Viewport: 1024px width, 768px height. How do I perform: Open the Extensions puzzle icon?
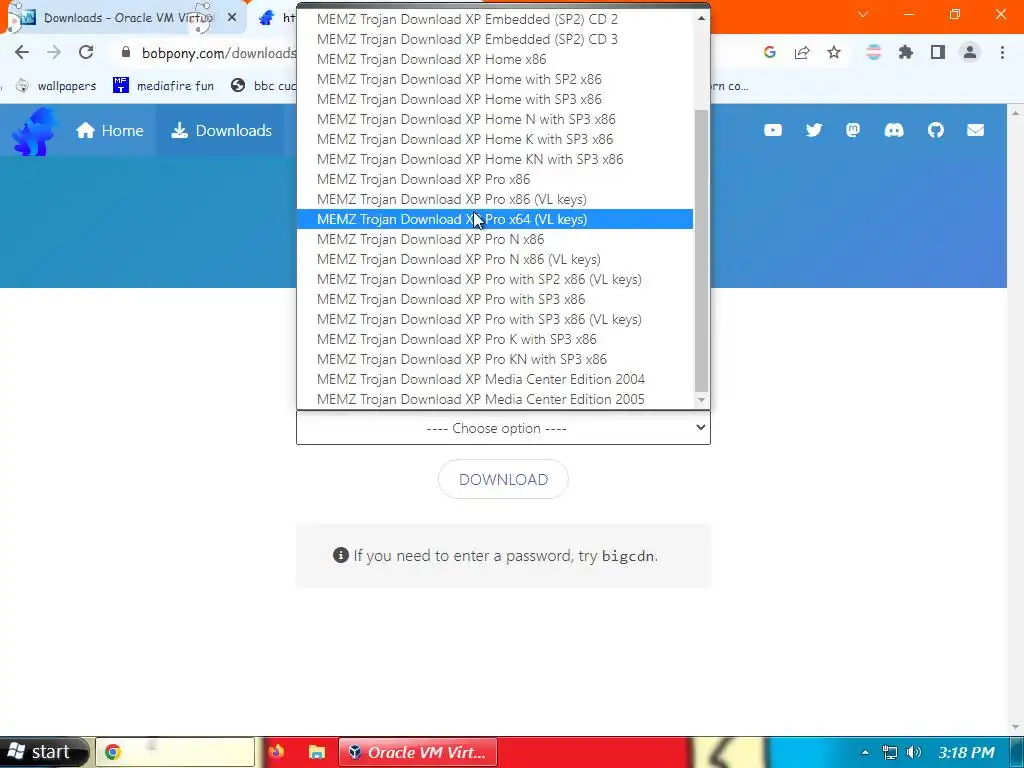click(x=906, y=53)
